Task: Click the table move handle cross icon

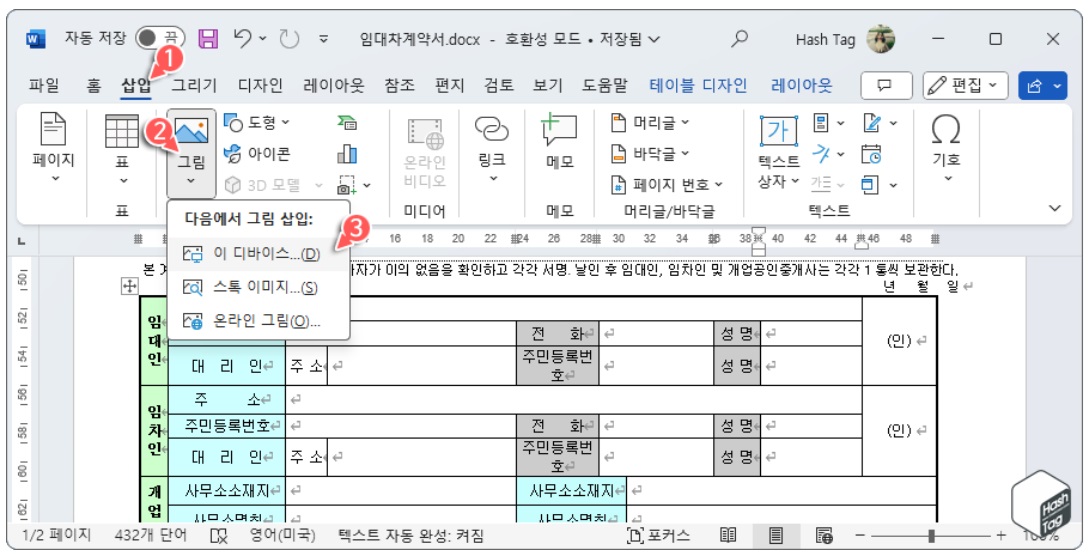Action: coord(130,286)
